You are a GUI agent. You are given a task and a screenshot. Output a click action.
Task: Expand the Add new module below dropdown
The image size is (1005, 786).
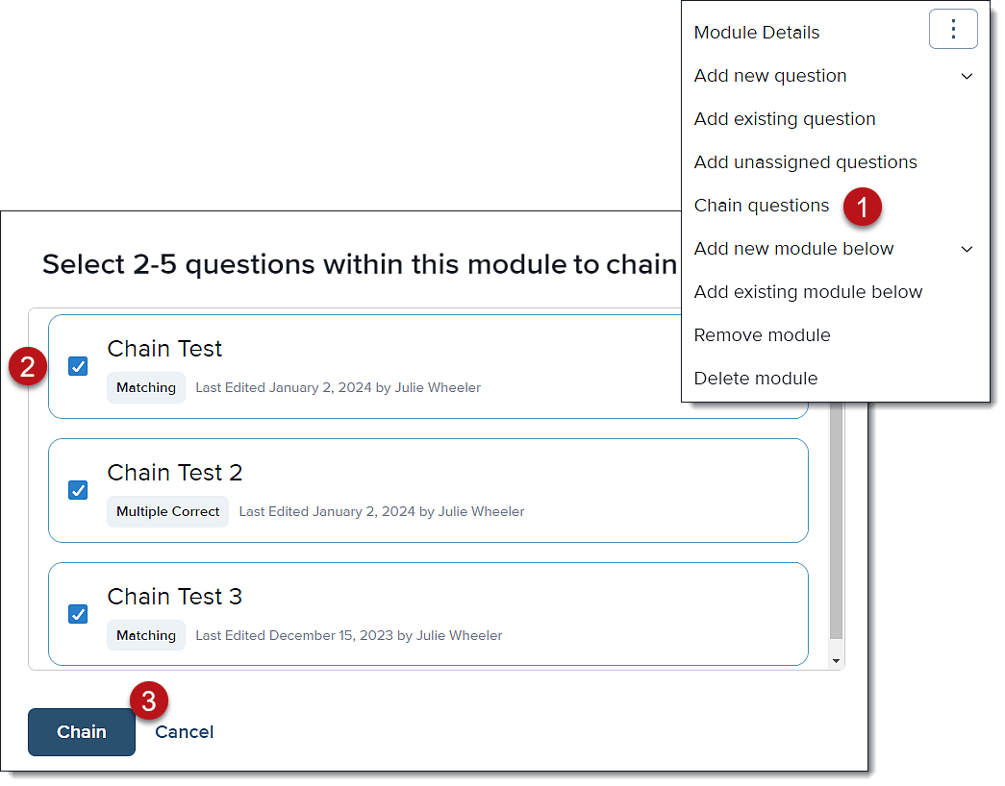click(x=793, y=249)
